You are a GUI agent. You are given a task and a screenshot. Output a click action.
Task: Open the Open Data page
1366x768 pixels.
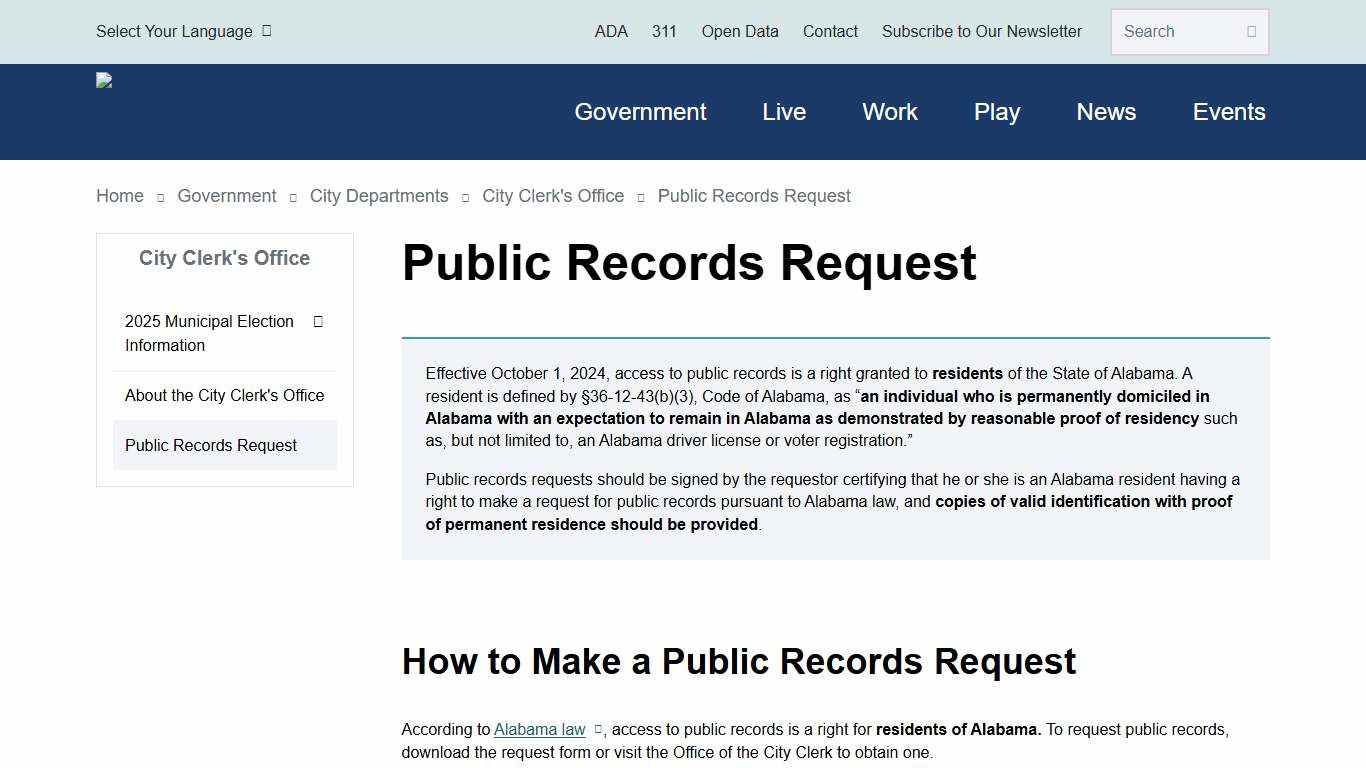[739, 31]
